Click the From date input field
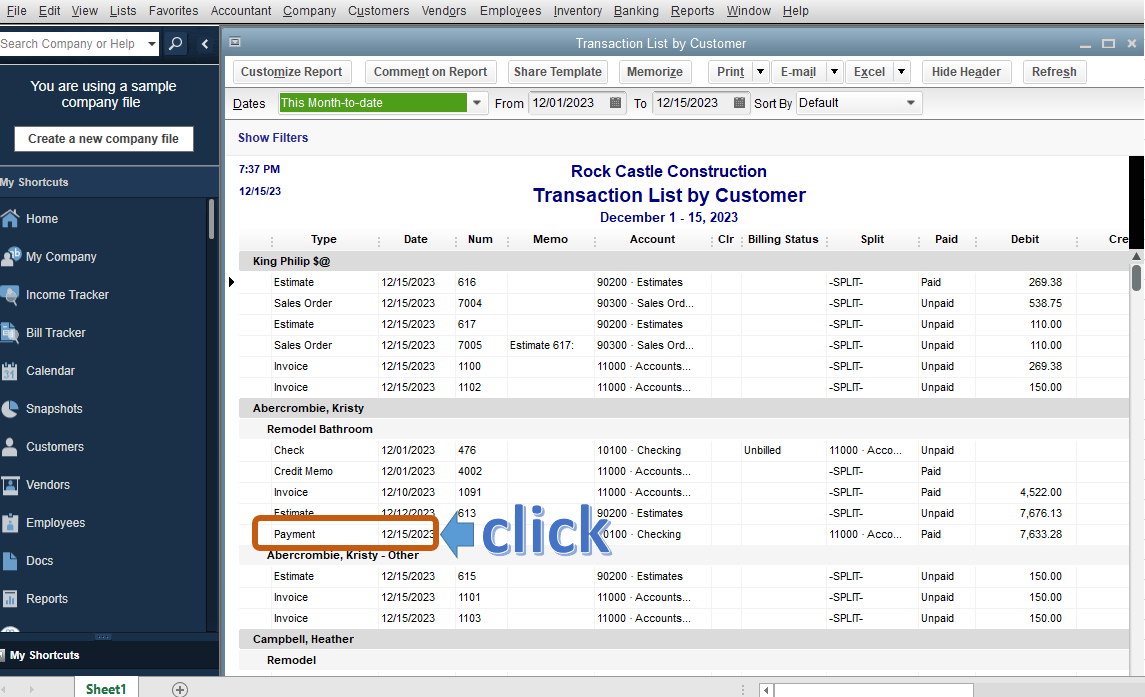The width and height of the screenshot is (1145, 697). point(568,103)
